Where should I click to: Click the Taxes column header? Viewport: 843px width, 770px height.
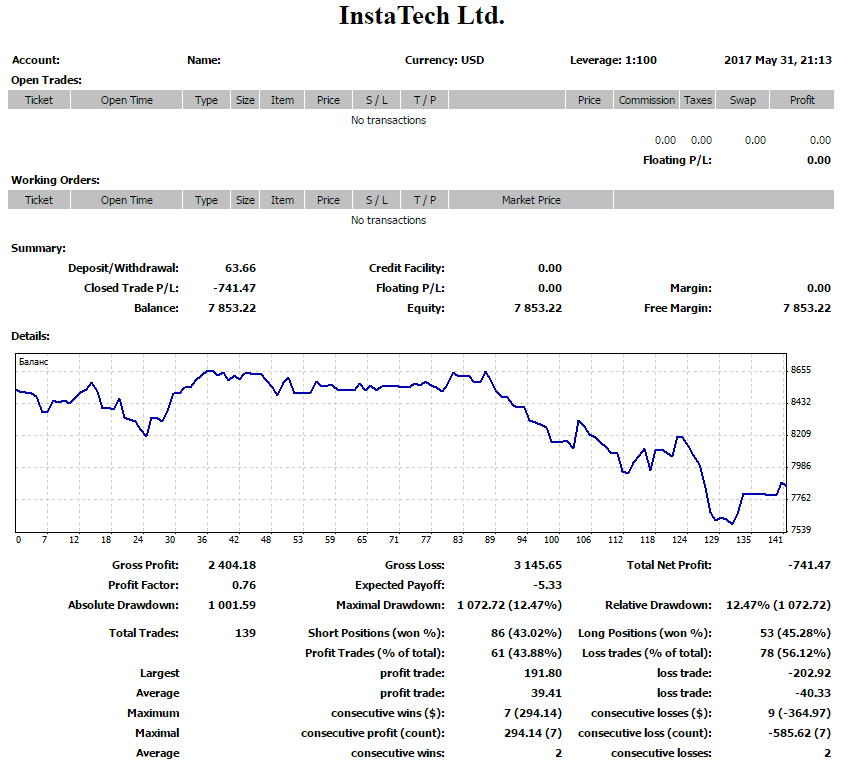point(698,100)
